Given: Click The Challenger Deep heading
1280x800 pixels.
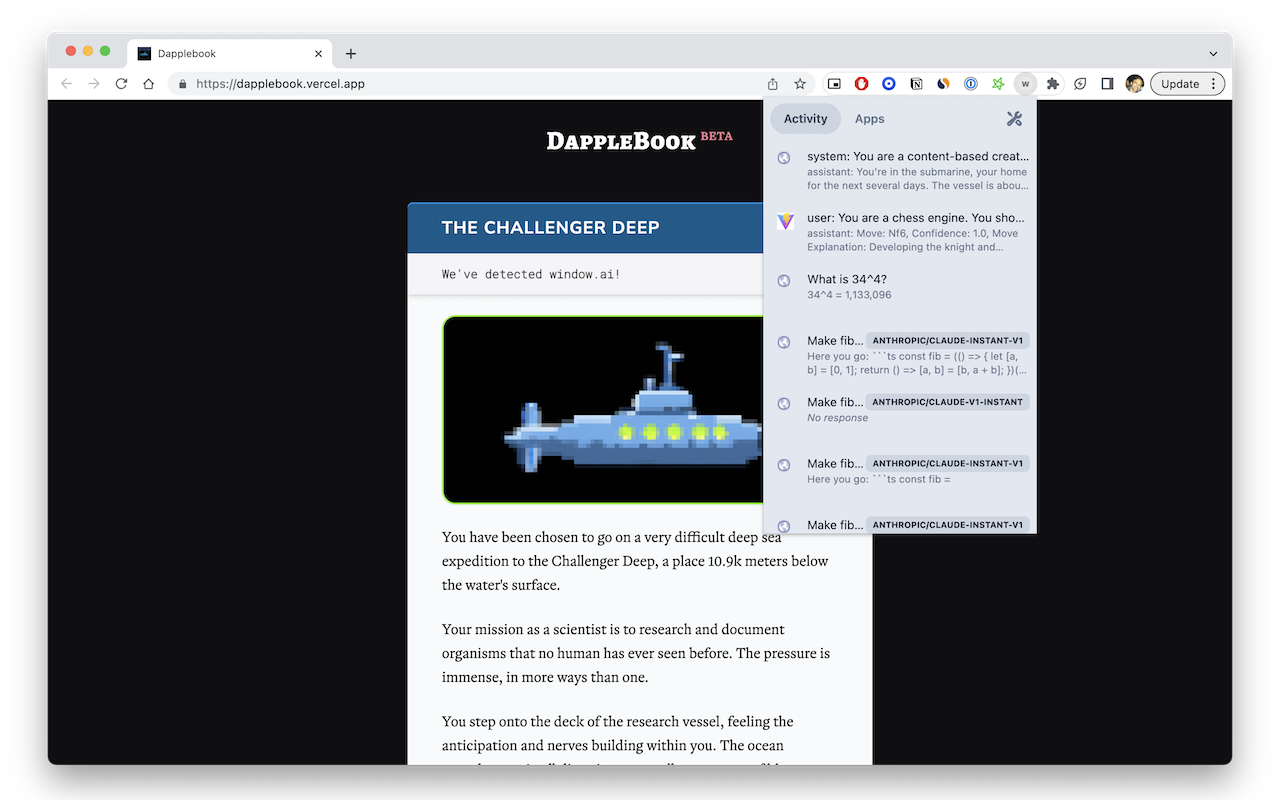Looking at the screenshot, I should point(550,228).
